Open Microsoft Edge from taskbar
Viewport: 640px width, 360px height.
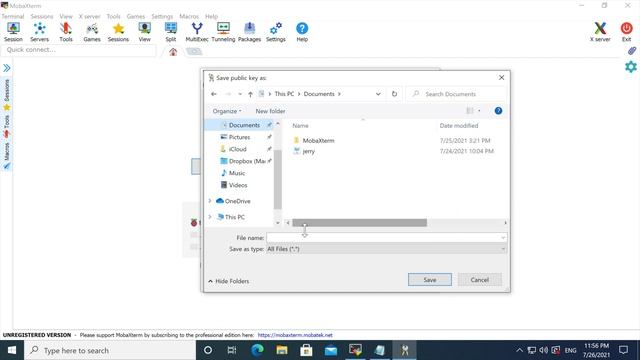click(x=257, y=350)
